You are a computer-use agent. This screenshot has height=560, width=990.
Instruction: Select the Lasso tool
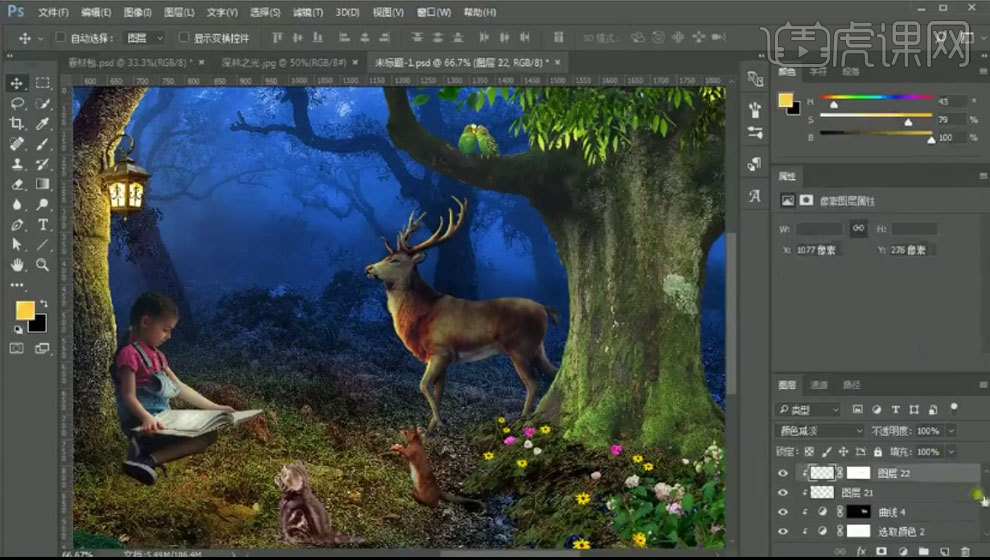[x=17, y=103]
